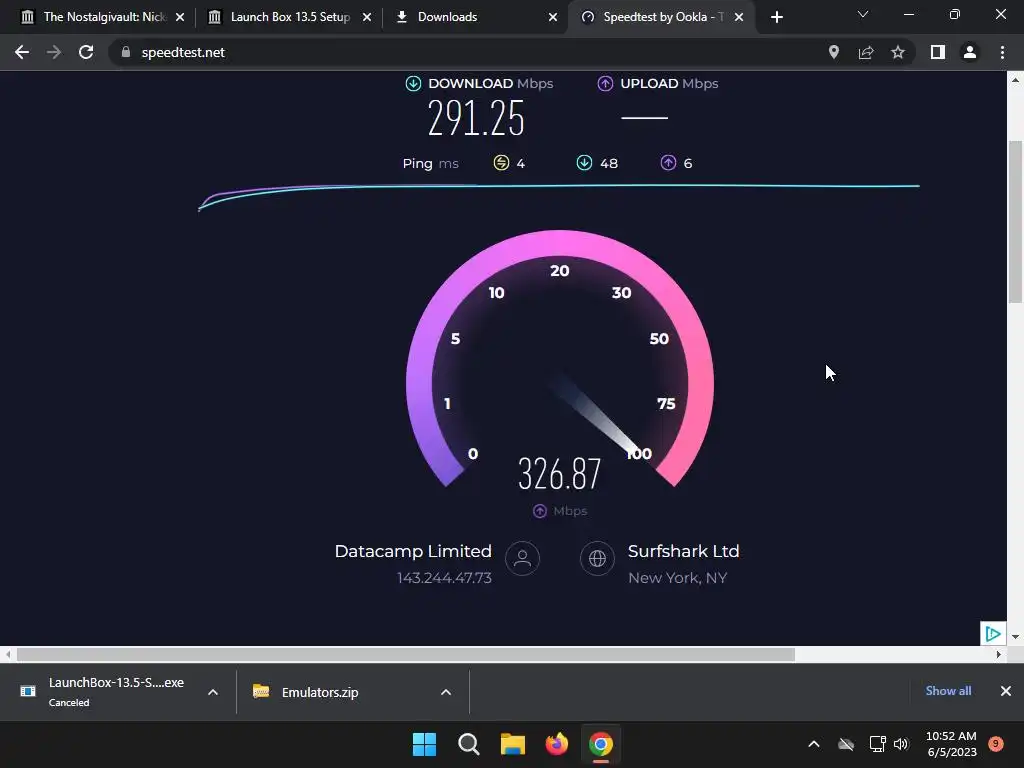
Task: Click the idle ping icon showing 4
Action: [501, 163]
